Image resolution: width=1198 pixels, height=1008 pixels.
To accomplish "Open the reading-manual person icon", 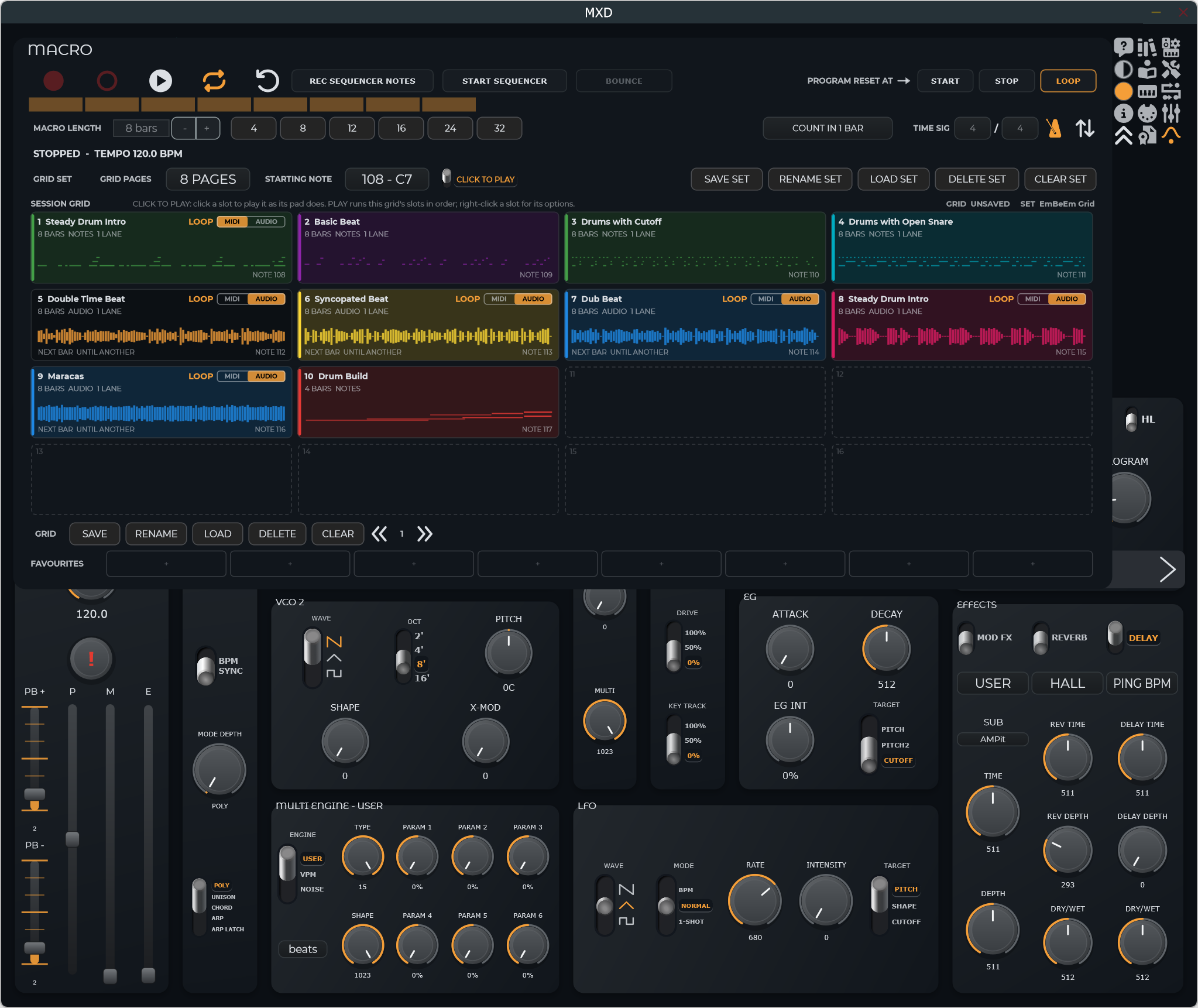I will pyautogui.click(x=1147, y=70).
